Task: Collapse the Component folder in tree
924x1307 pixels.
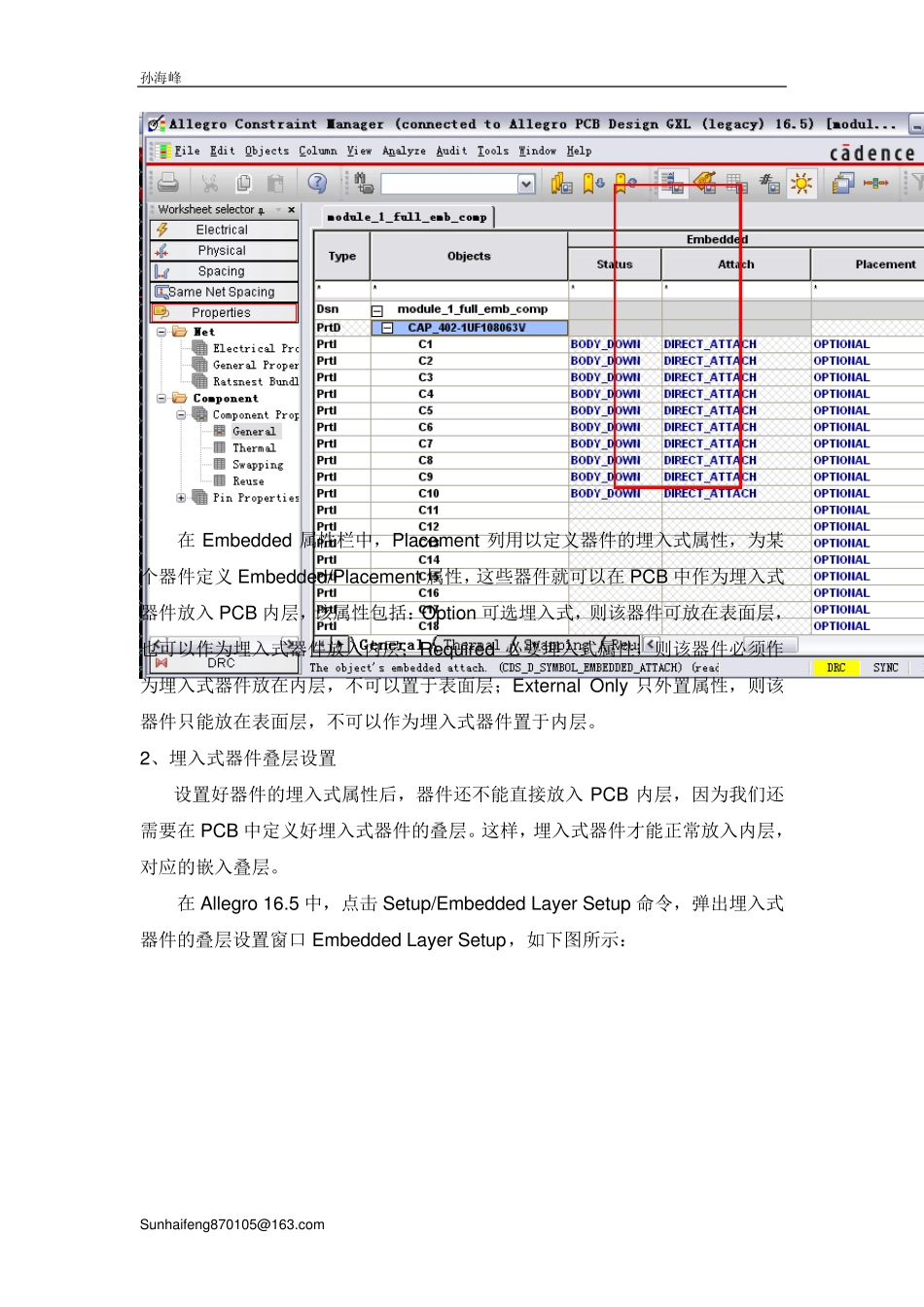Action: [x=162, y=398]
